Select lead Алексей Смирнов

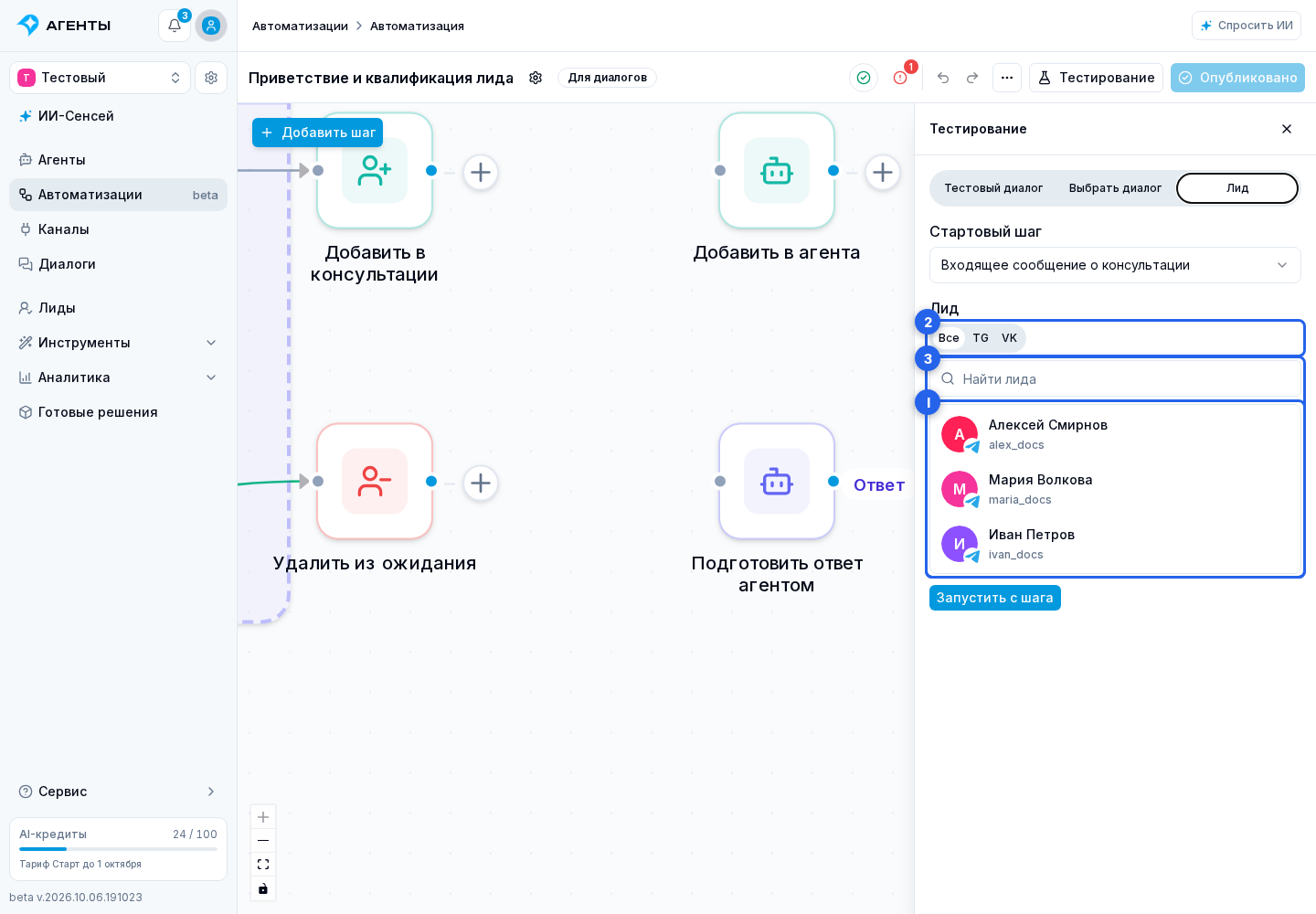(1115, 434)
